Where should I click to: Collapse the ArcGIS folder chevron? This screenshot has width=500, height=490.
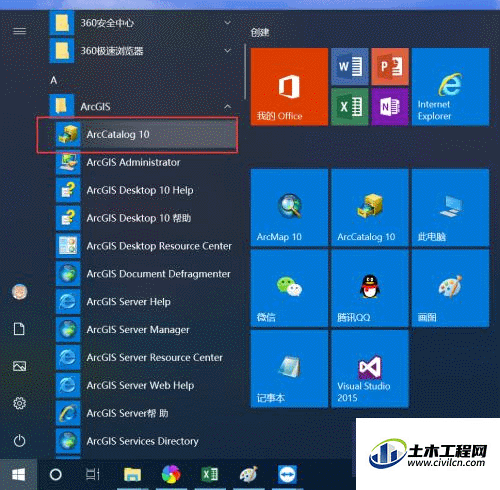pyautogui.click(x=228, y=107)
